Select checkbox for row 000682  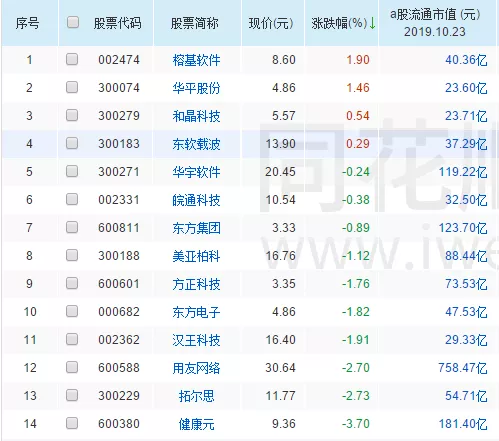72,311
